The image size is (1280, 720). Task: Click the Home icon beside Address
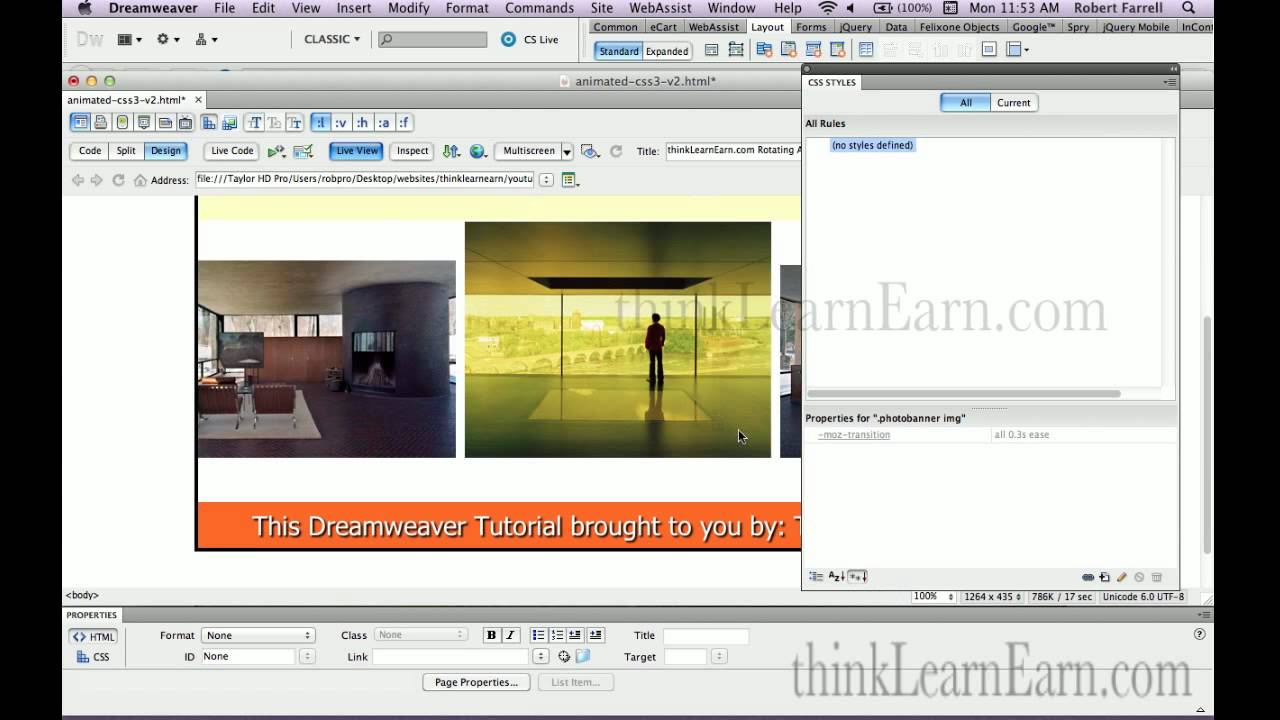click(140, 180)
